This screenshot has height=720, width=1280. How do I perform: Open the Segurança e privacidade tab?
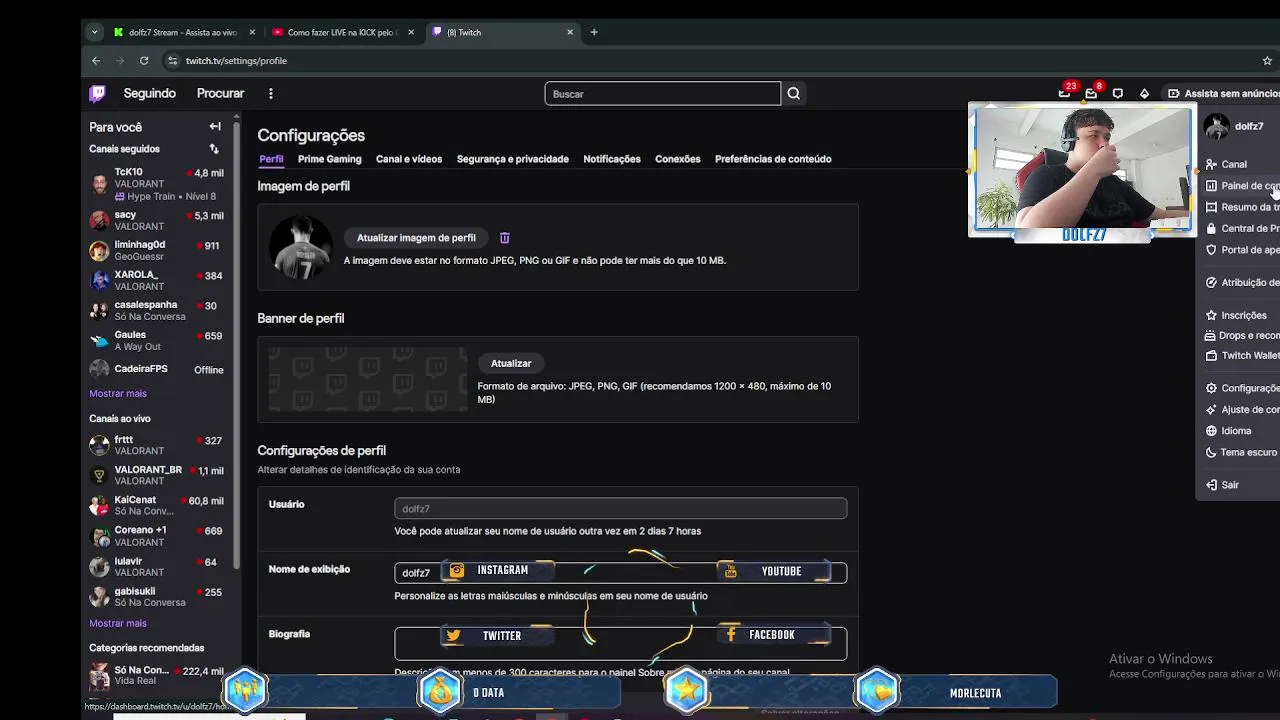pos(513,159)
